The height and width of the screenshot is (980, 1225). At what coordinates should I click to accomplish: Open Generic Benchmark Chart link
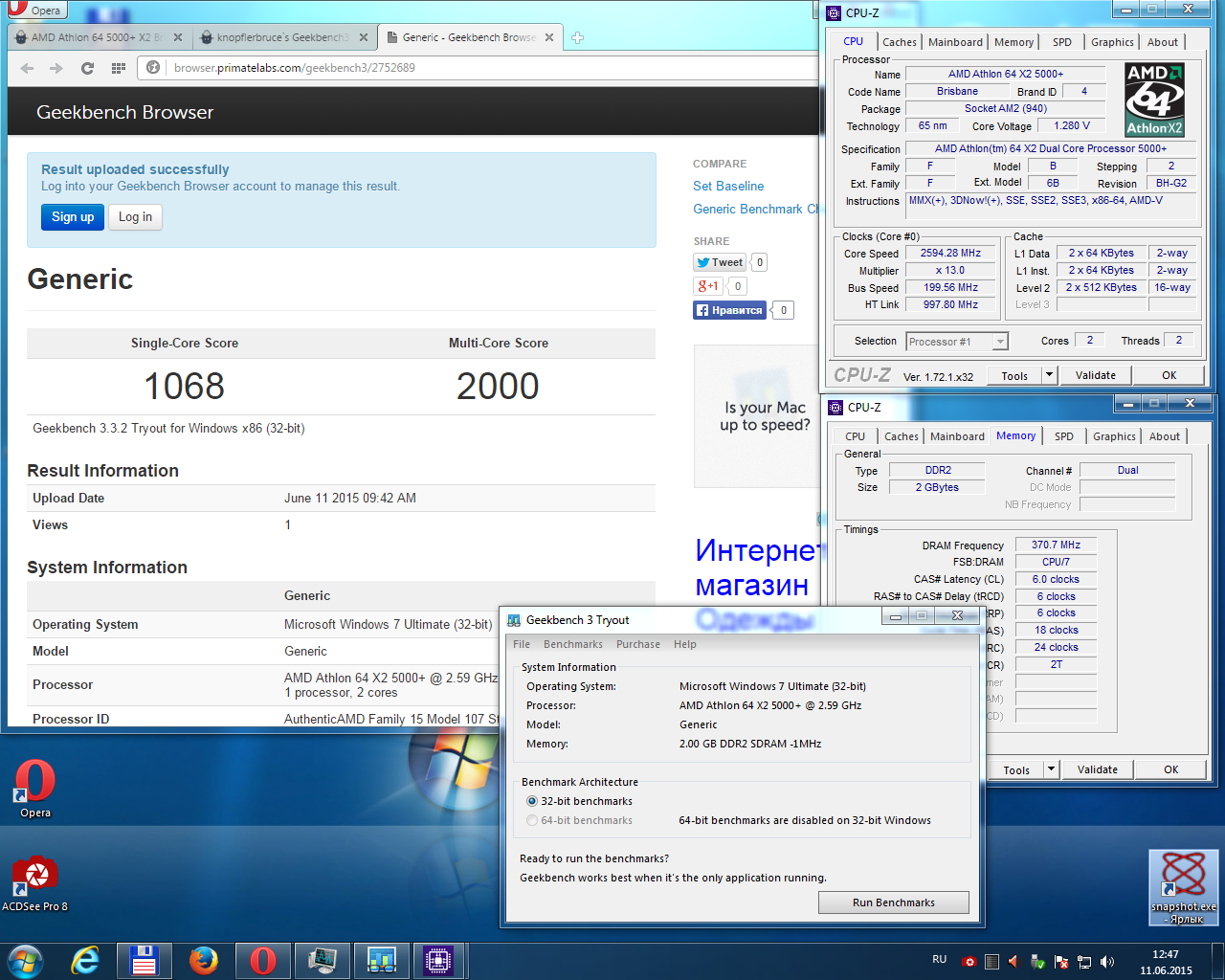tap(756, 209)
